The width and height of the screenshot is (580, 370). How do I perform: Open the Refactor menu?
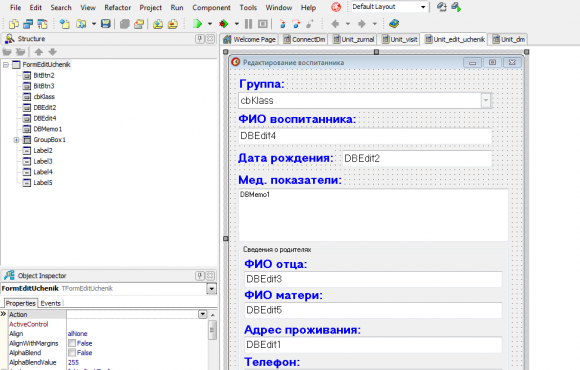118,7
